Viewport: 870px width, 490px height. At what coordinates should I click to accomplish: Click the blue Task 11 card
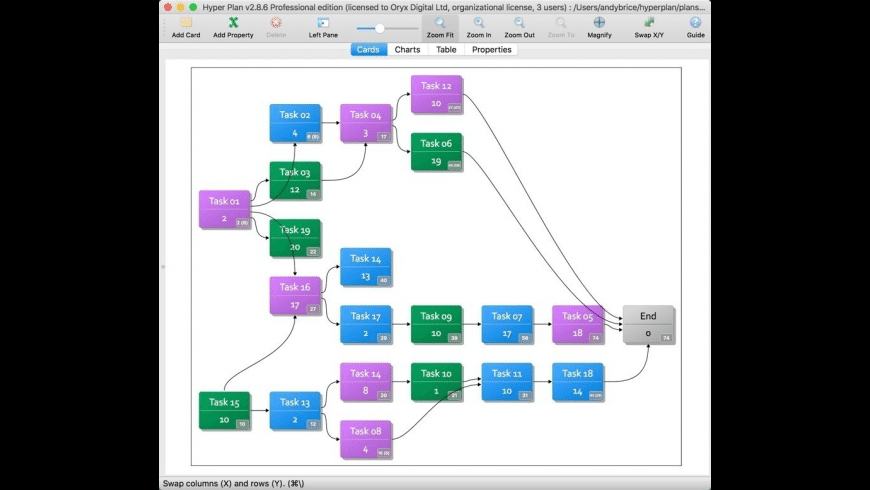[507, 382]
